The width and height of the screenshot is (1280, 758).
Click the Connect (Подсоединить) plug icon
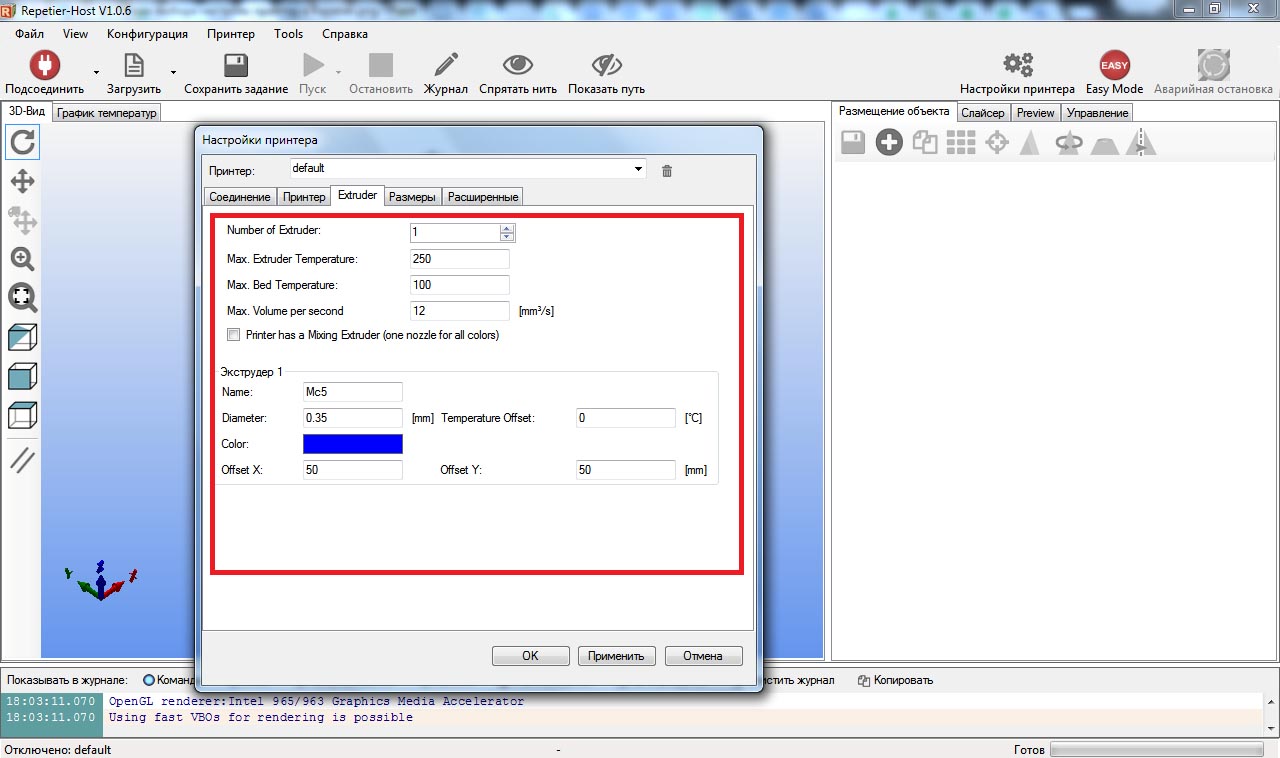point(44,66)
